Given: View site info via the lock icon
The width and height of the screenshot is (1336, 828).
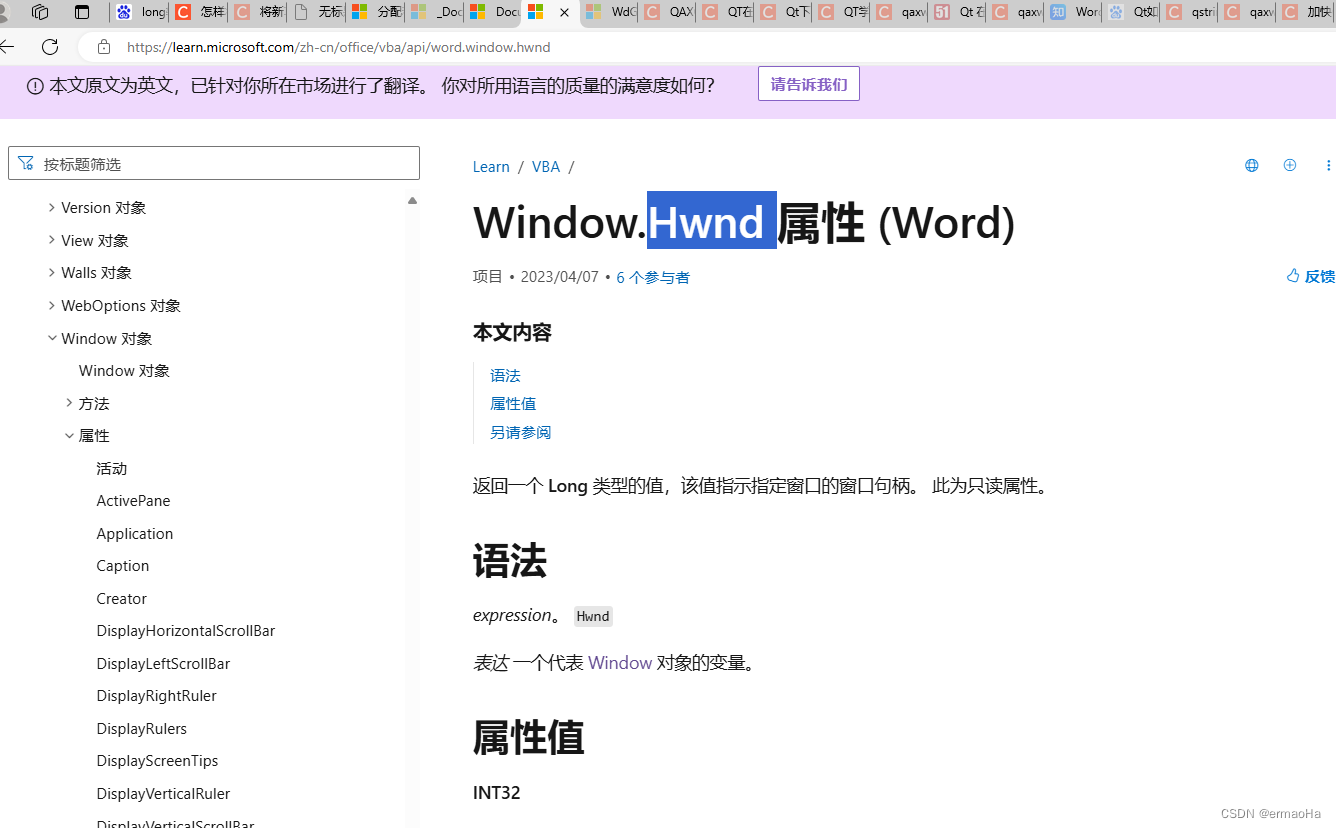Looking at the screenshot, I should click(104, 46).
